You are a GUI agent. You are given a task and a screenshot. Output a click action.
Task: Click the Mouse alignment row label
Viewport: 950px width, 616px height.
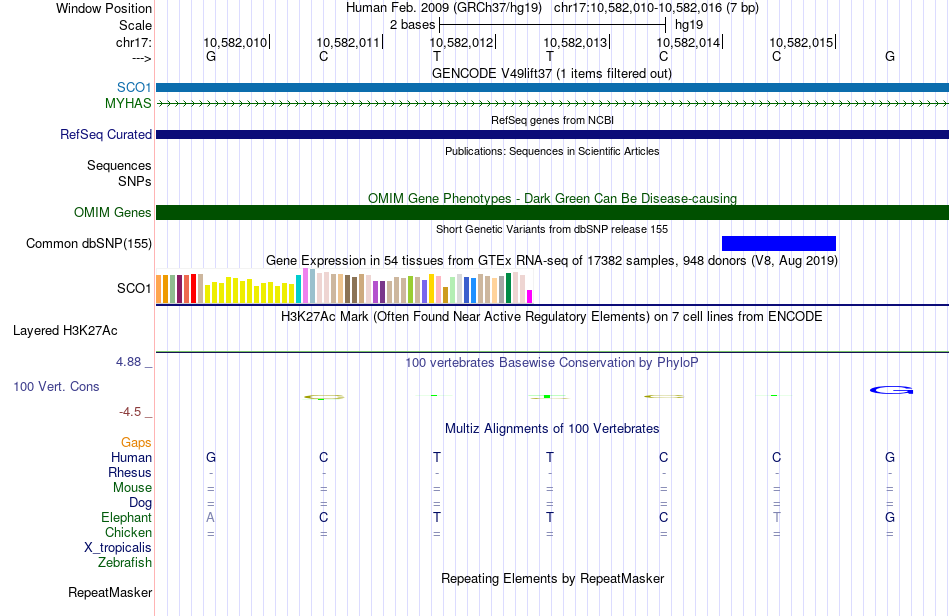[132, 488]
